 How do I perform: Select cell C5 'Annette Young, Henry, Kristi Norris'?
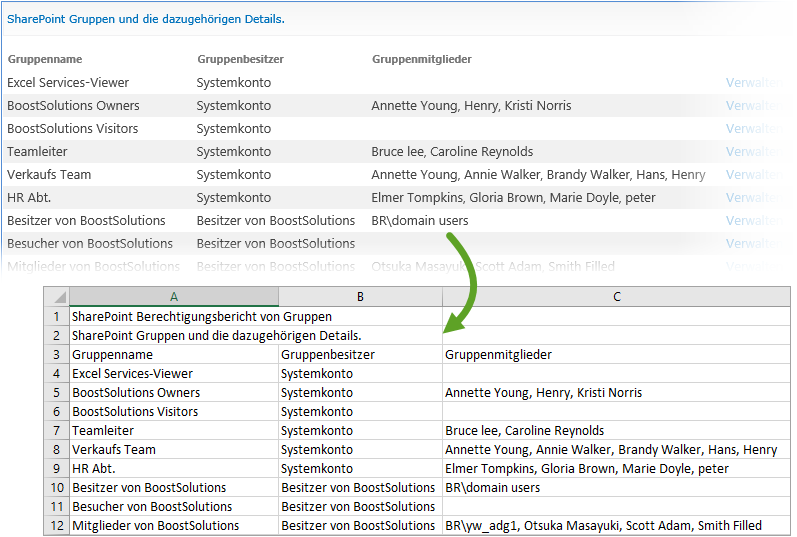pyautogui.click(x=617, y=393)
